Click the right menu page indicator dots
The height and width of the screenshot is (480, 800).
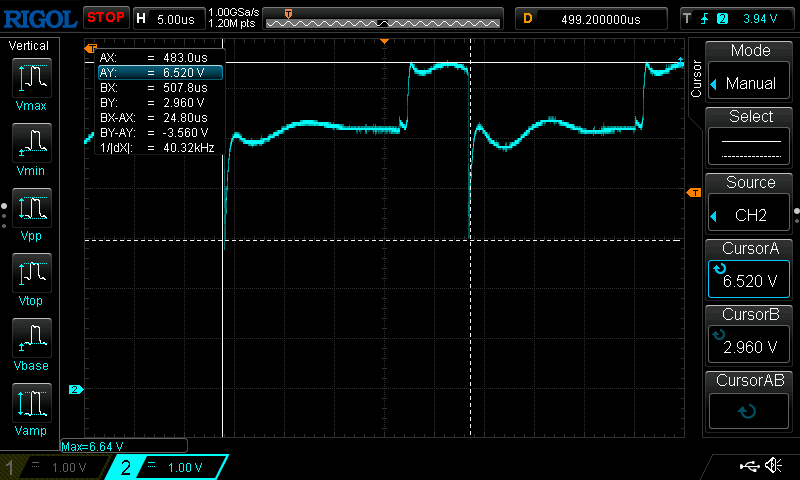796,215
